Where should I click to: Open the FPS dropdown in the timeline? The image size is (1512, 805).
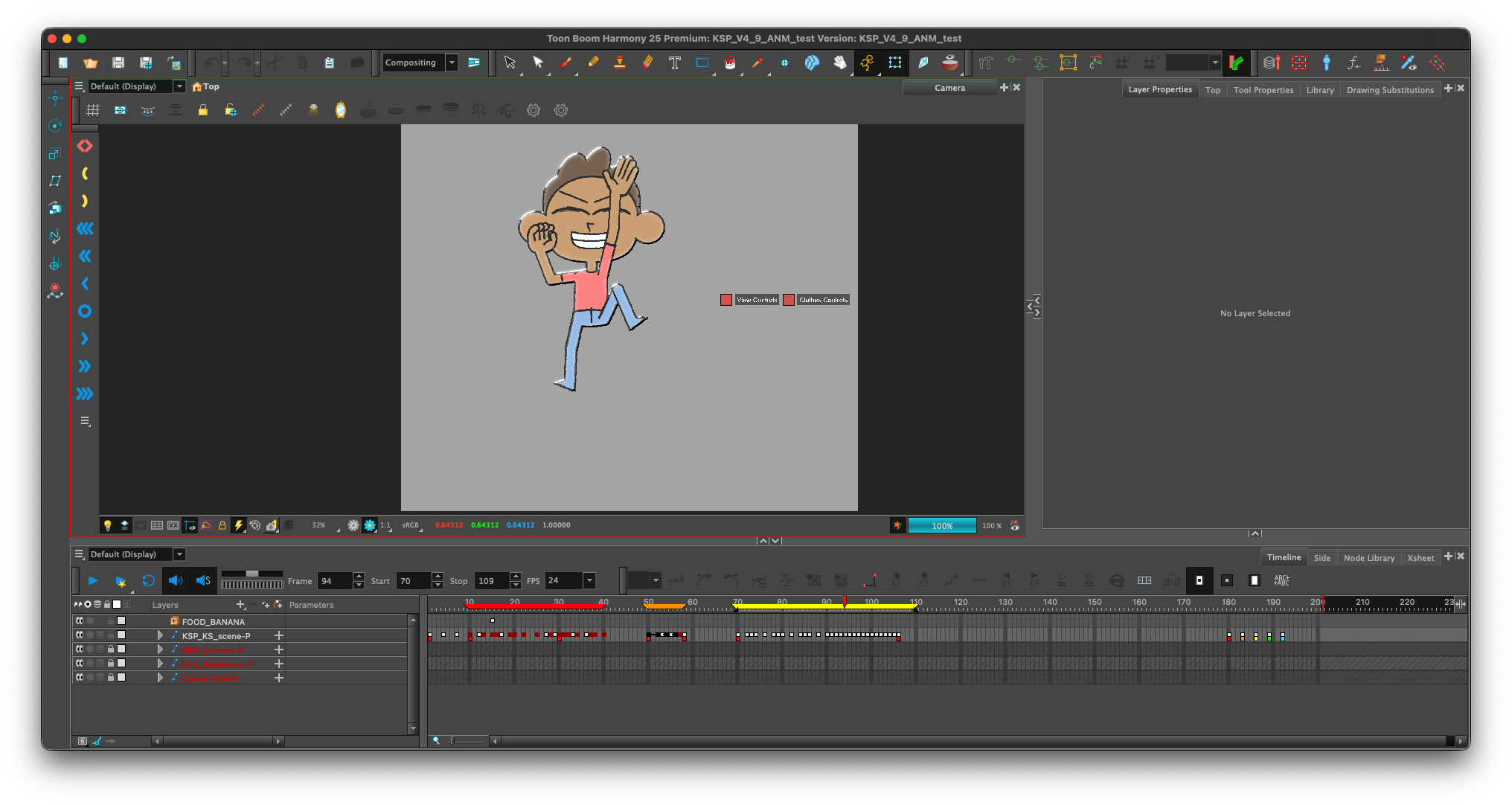pos(589,581)
